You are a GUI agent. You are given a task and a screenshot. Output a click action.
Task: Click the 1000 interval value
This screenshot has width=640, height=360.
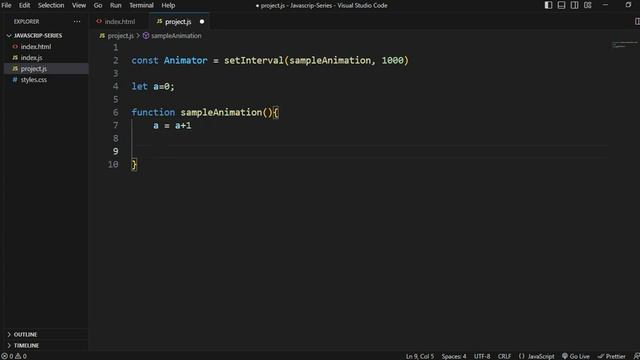(x=392, y=60)
